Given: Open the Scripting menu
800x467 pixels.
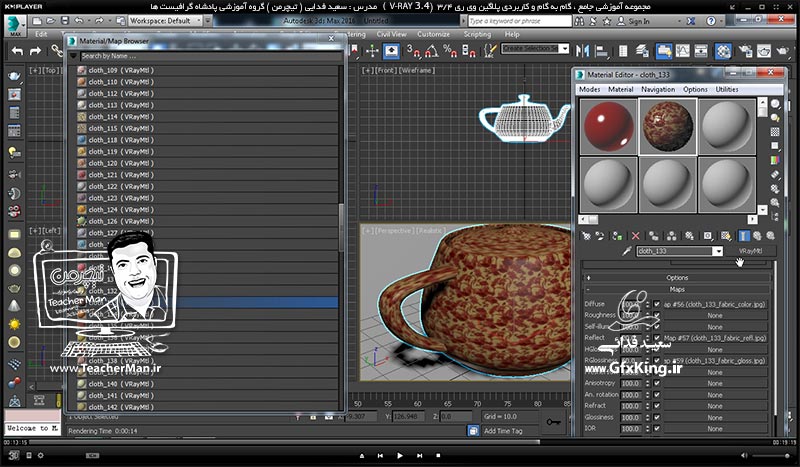Looking at the screenshot, I should coord(477,34).
